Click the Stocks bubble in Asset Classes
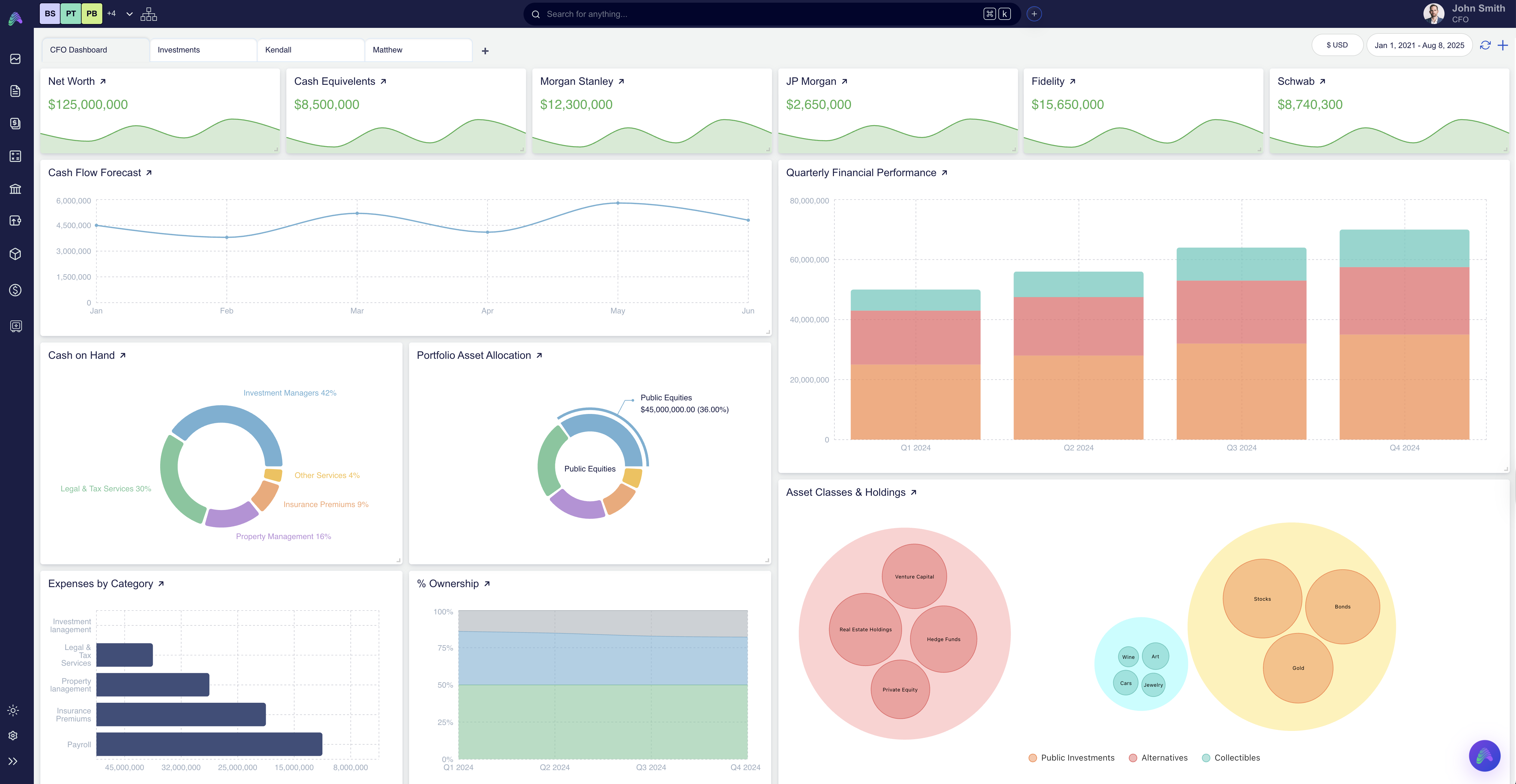This screenshot has width=1516, height=784. [1262, 599]
